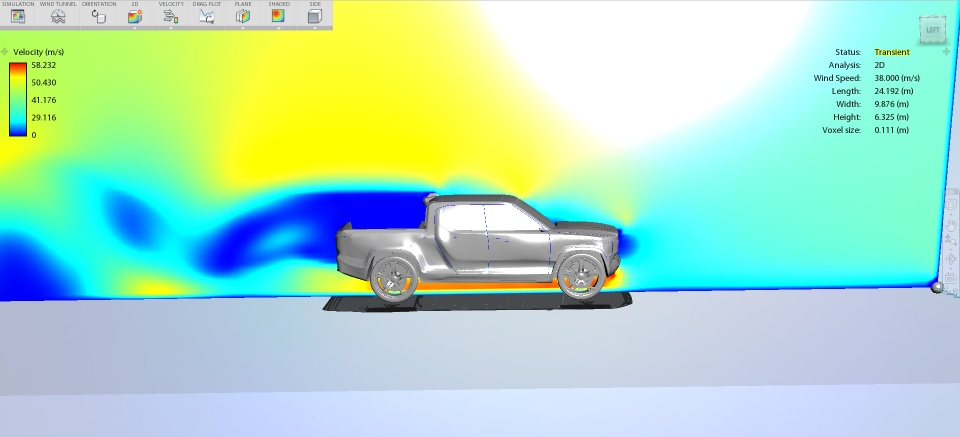Click the Wind Tunnel gauge icon
The width and height of the screenshot is (960, 437).
click(x=58, y=17)
